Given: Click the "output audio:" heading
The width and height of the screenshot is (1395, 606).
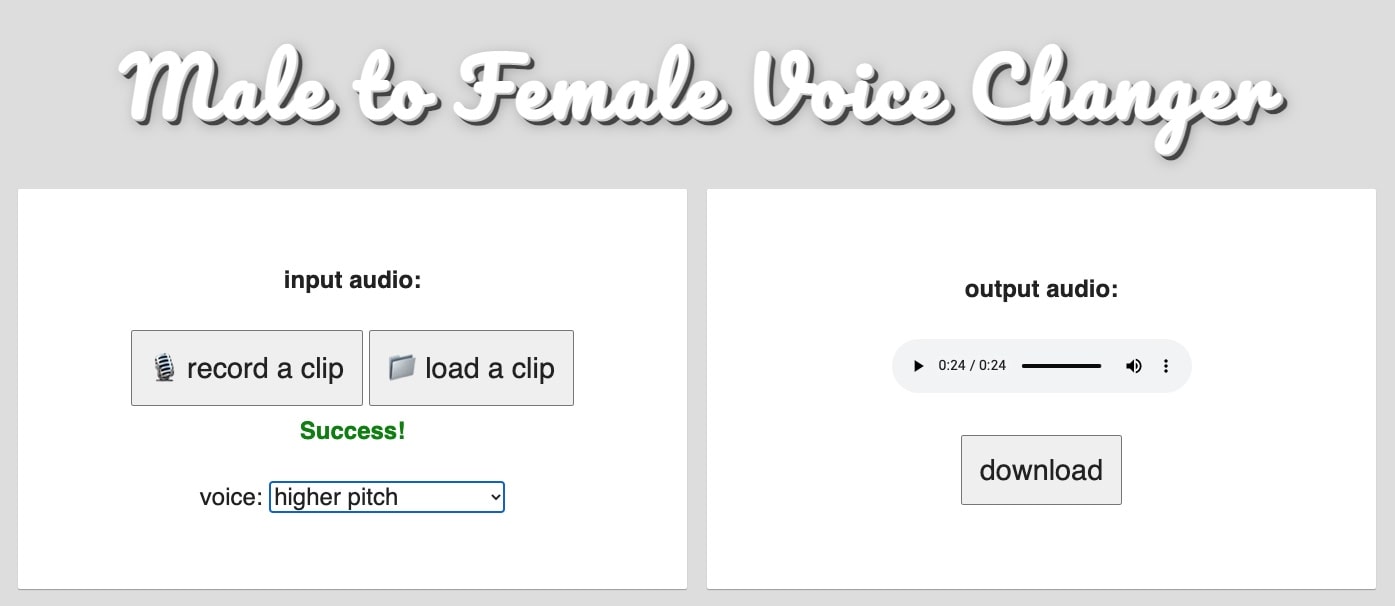Looking at the screenshot, I should coord(1041,290).
